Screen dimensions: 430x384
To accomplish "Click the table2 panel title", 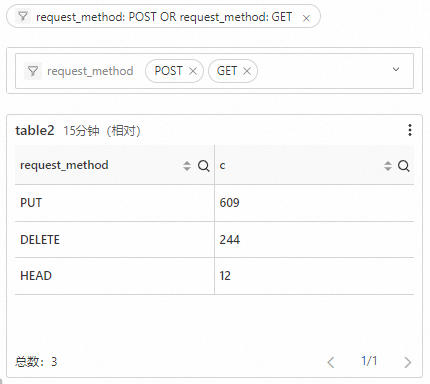I will [x=35, y=130].
